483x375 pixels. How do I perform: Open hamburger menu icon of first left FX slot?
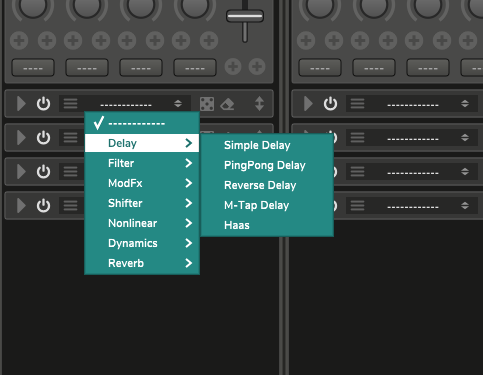(71, 104)
